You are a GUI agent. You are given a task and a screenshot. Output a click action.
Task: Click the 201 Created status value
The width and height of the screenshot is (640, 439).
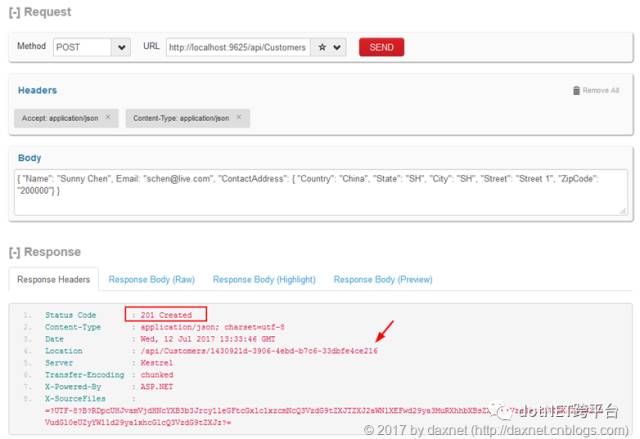(166, 315)
